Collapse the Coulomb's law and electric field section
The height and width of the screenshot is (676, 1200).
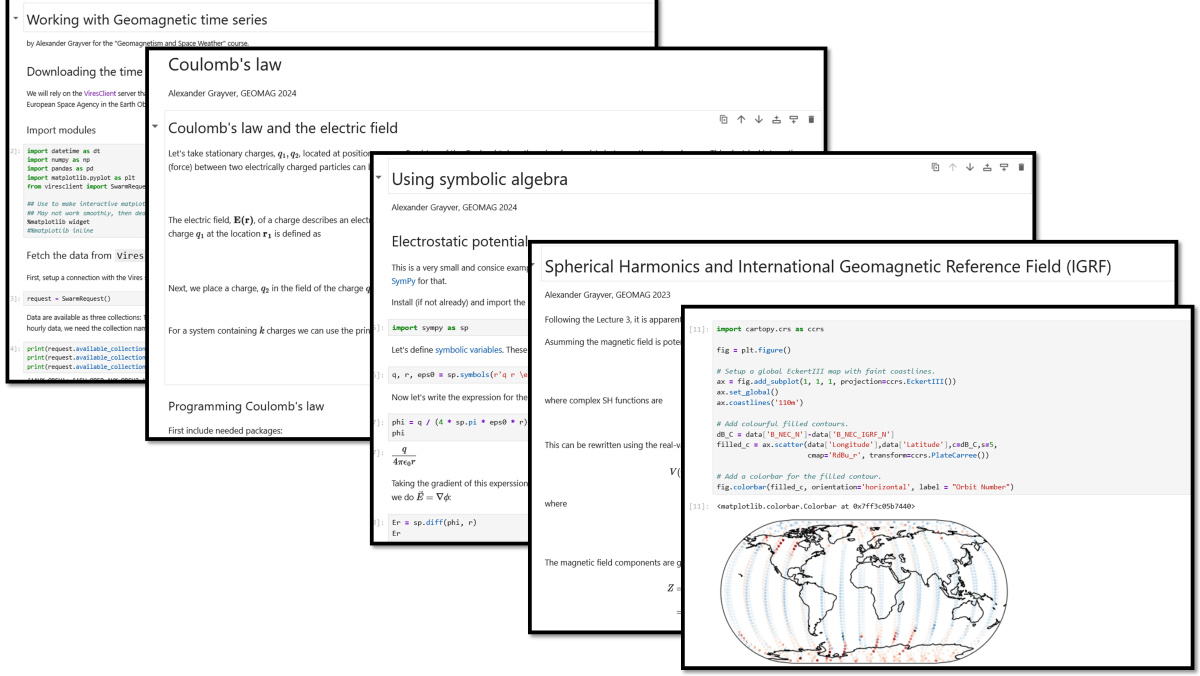click(154, 126)
